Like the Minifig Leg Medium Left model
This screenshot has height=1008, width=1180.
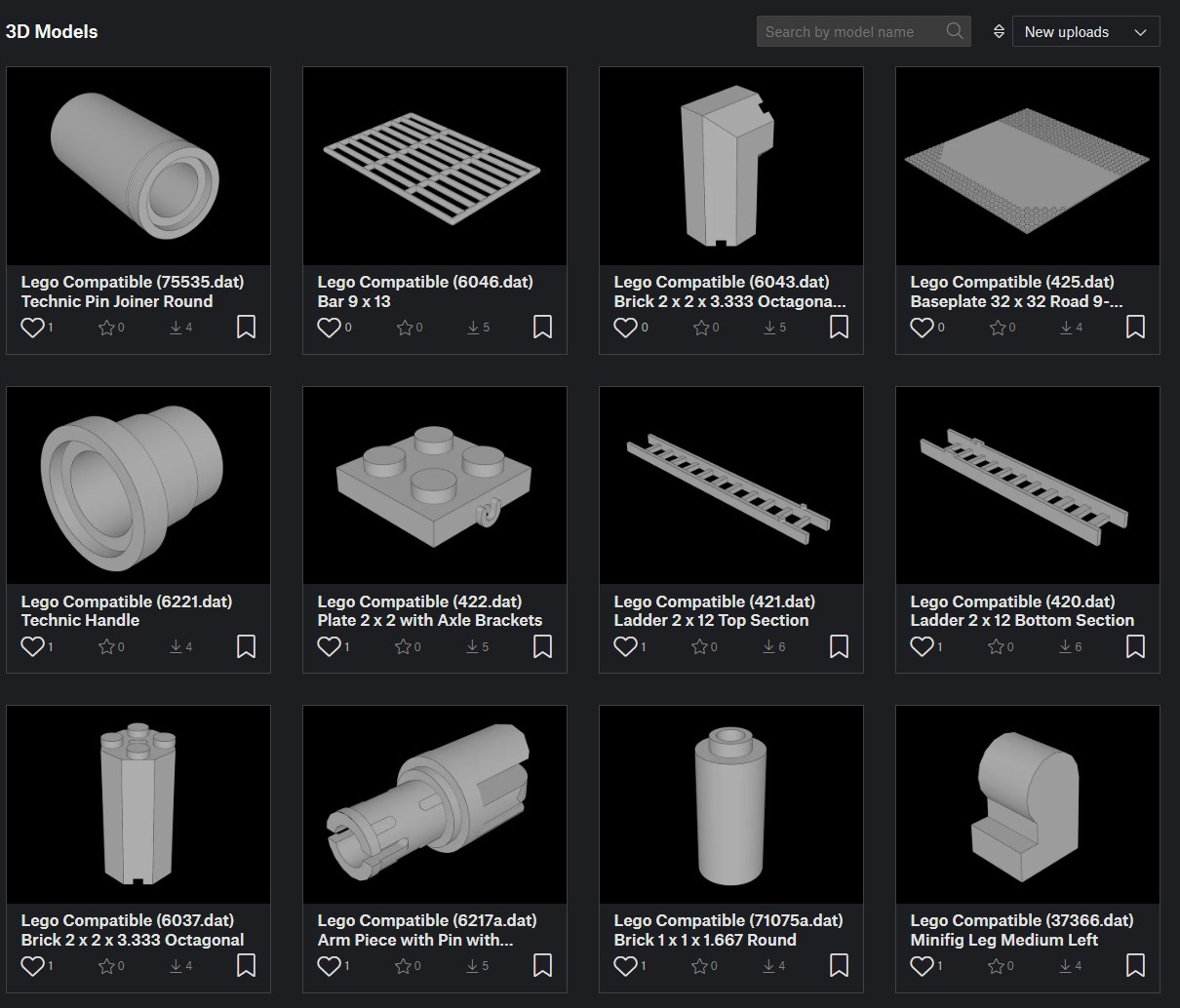tap(922, 965)
